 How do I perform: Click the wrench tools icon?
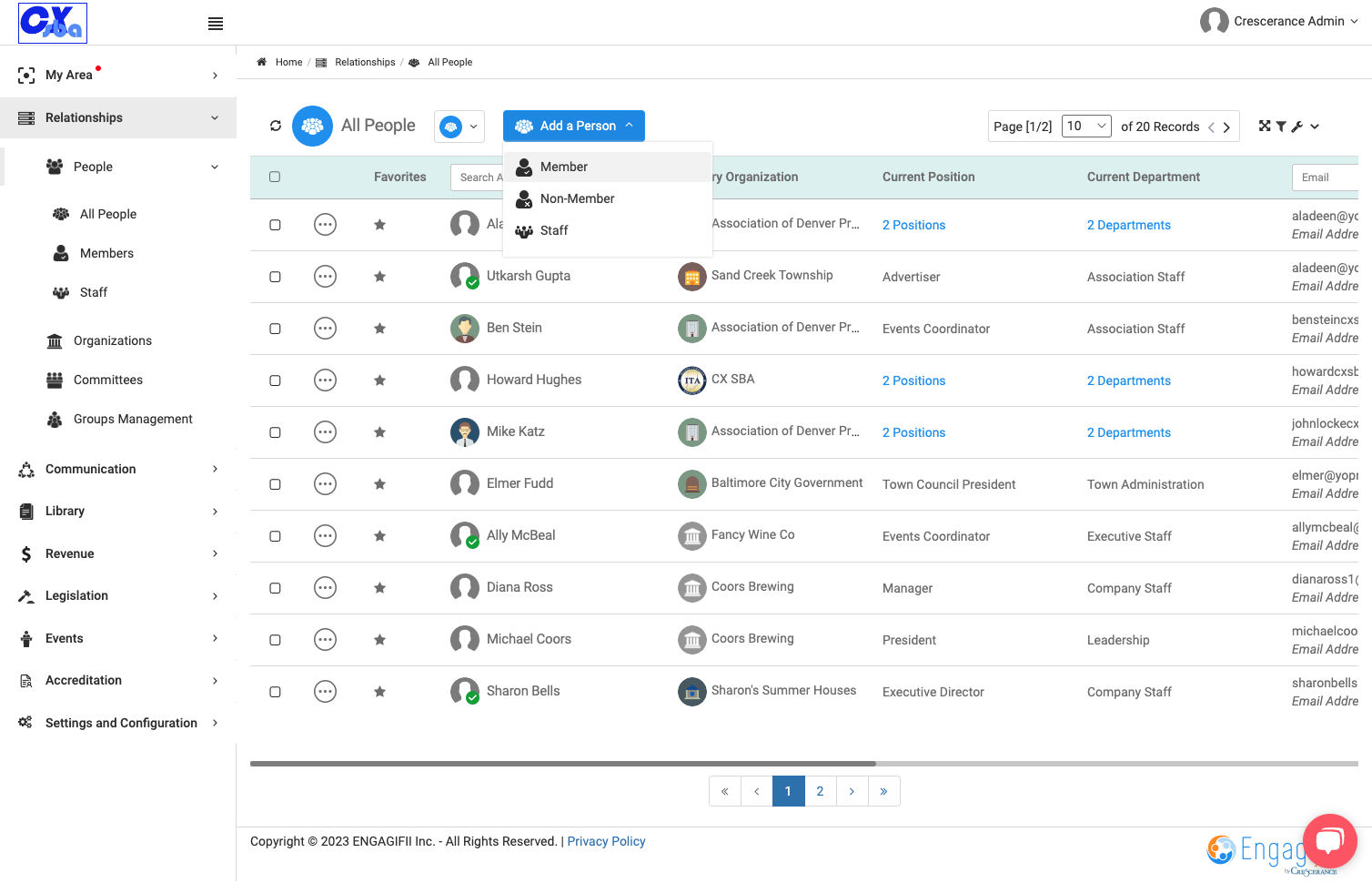coord(1297,127)
